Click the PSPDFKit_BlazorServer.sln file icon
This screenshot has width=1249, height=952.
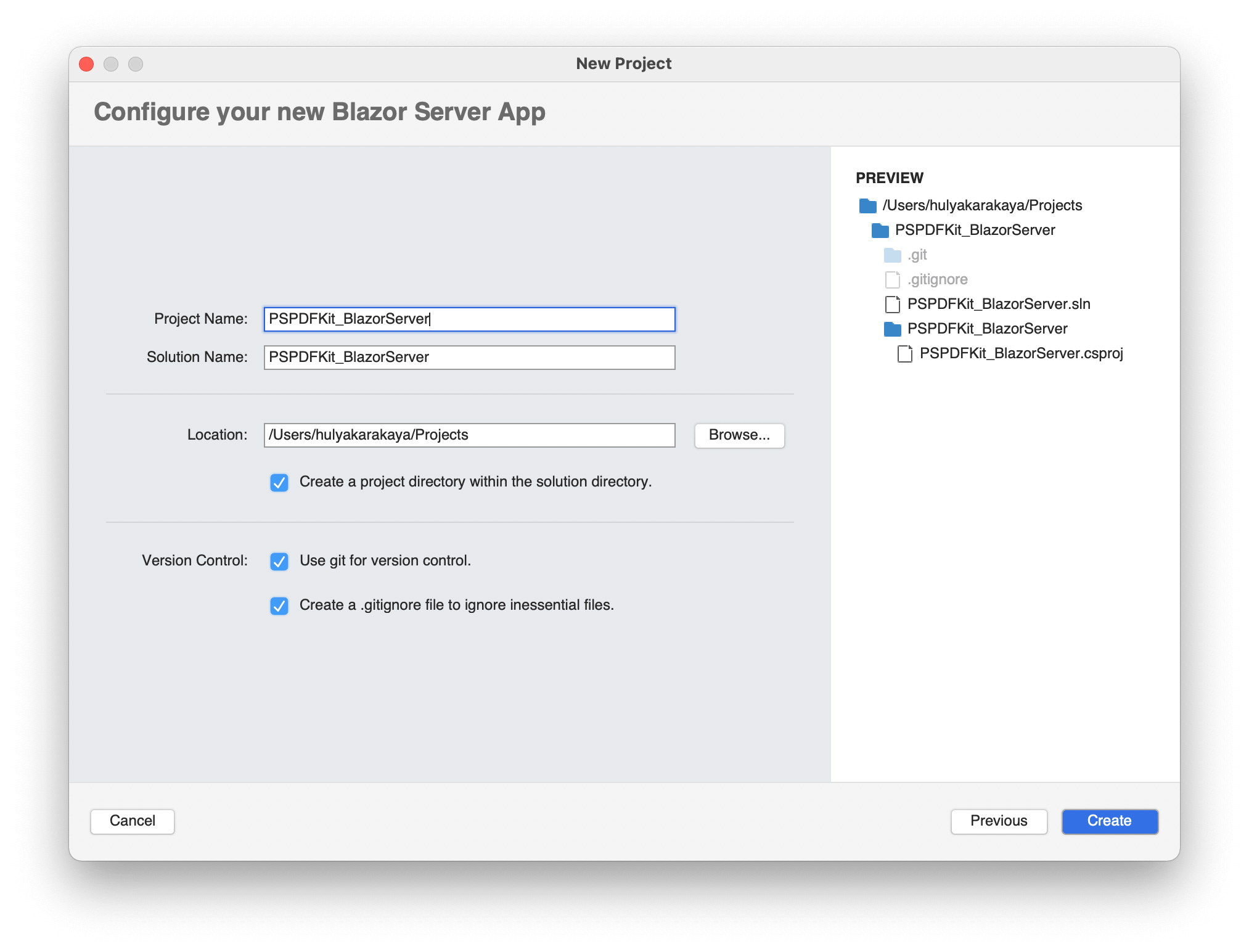892,304
